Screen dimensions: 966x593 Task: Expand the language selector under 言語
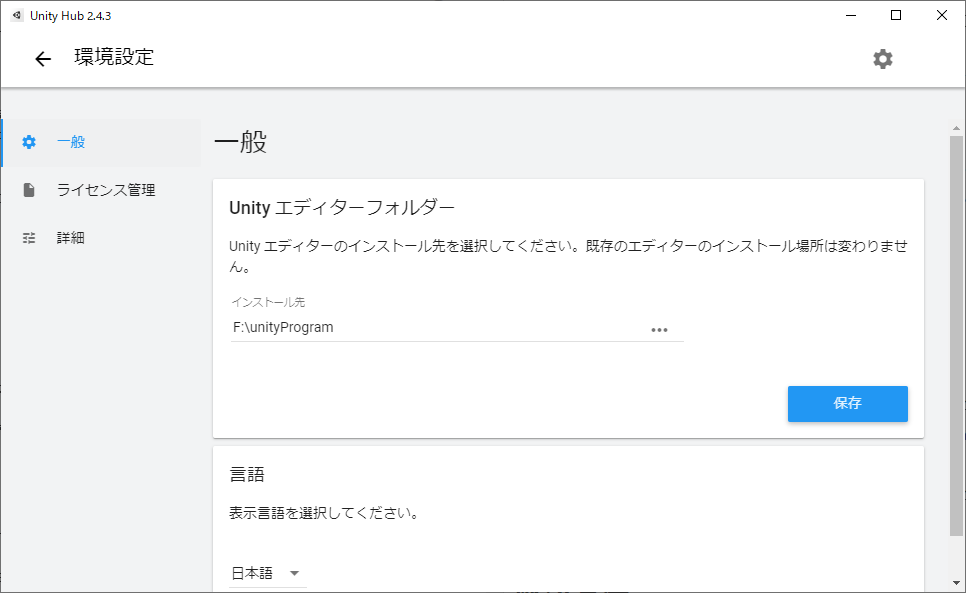pos(267,573)
